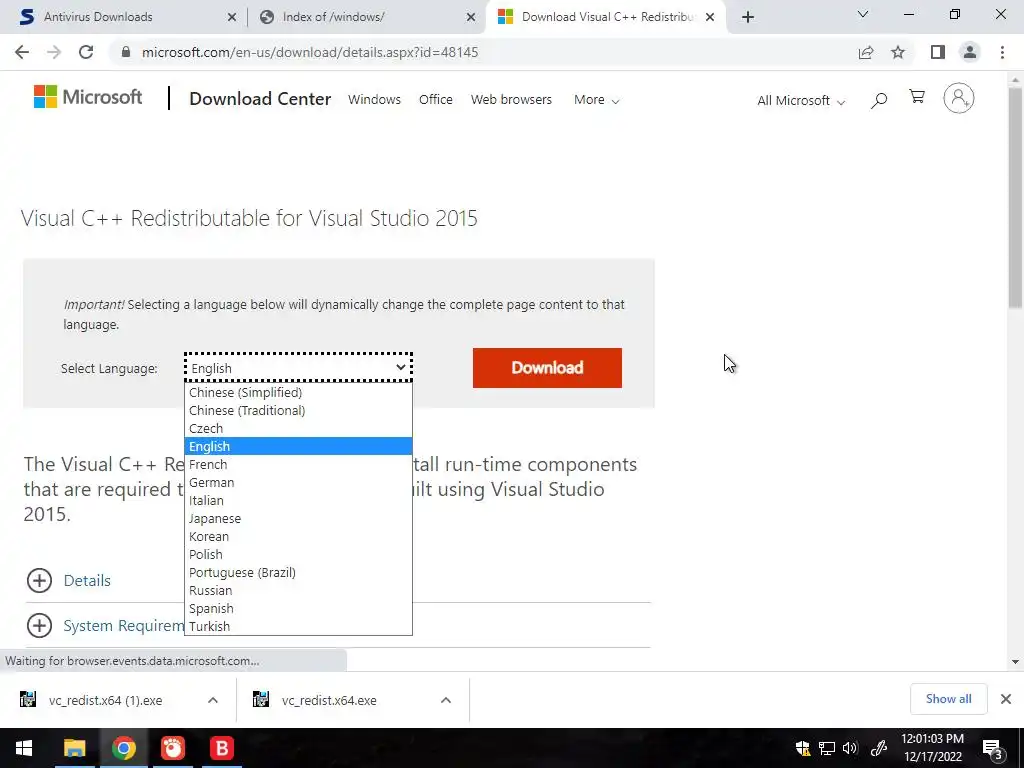Open the notification center icon

click(x=992, y=749)
